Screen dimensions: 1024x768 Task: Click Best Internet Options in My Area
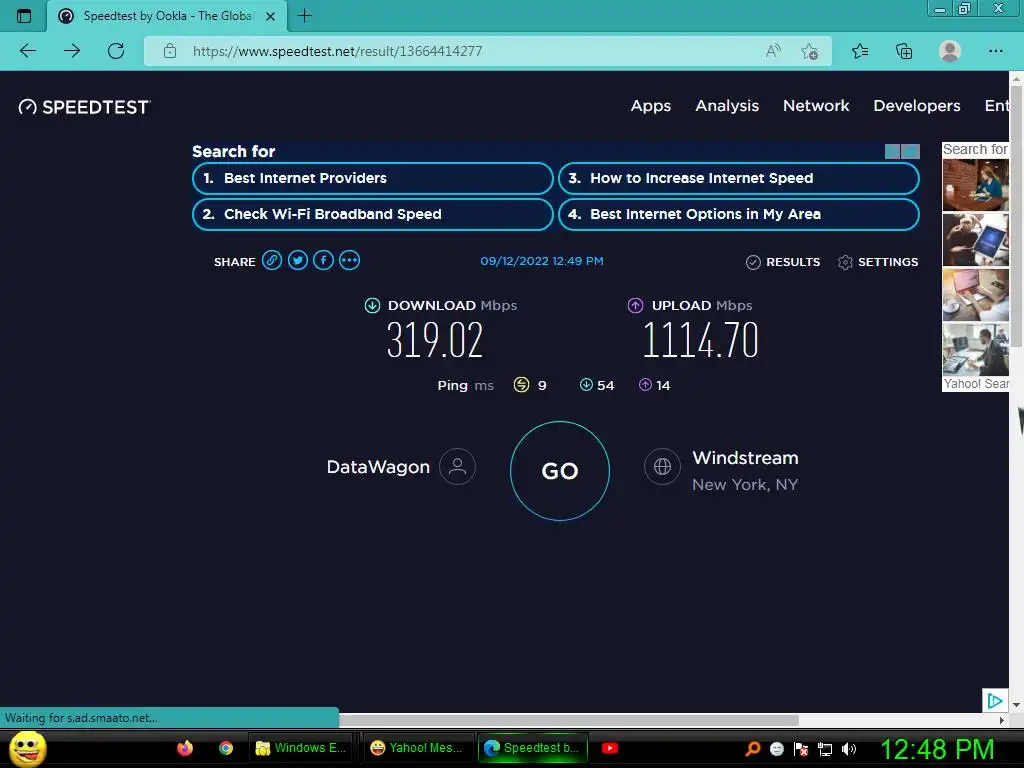click(x=739, y=214)
